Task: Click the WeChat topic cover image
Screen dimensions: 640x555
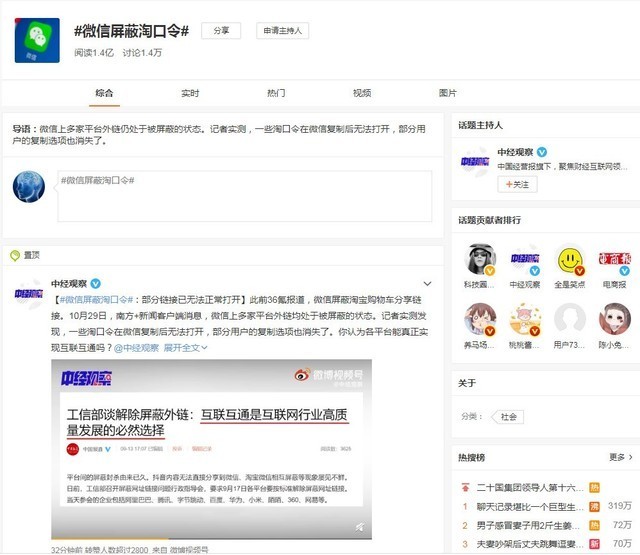Action: click(37, 40)
